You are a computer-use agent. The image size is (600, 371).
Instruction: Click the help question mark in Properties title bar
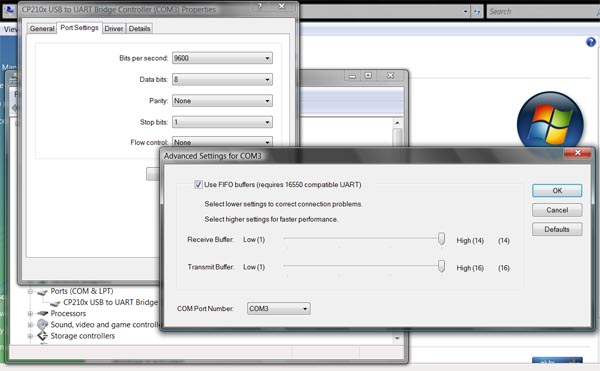[x=260, y=7]
